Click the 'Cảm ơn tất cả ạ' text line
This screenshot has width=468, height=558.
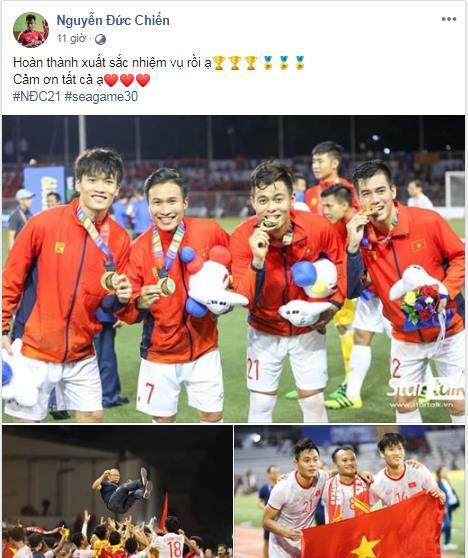tap(58, 80)
